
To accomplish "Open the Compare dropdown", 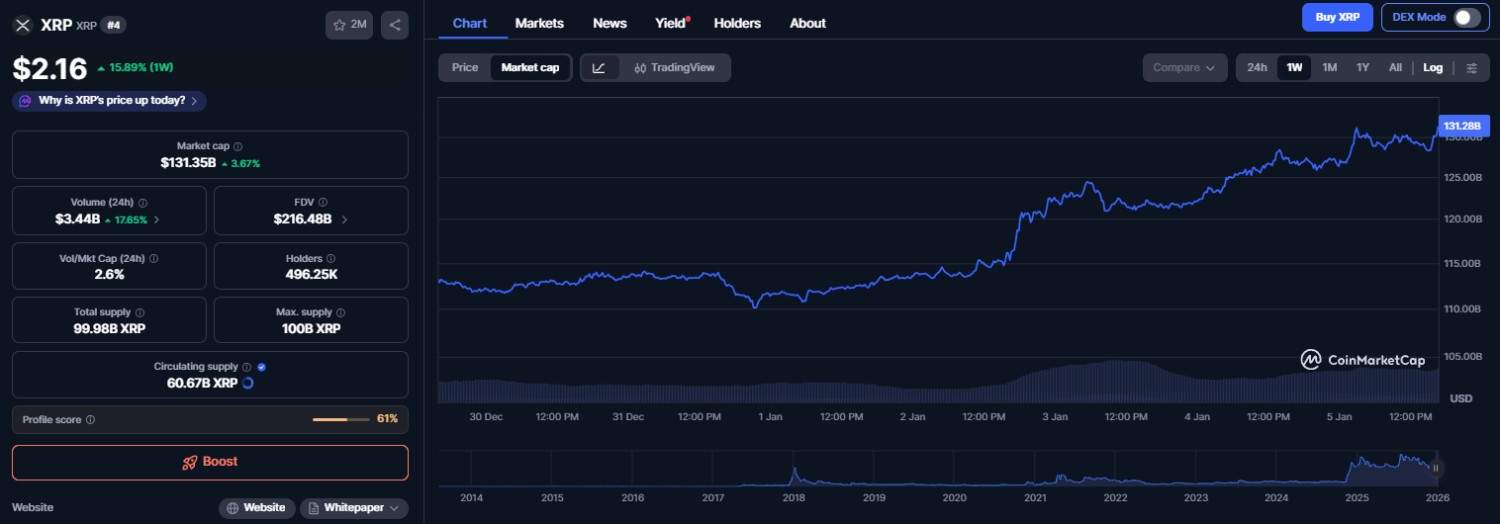I will pos(1184,68).
